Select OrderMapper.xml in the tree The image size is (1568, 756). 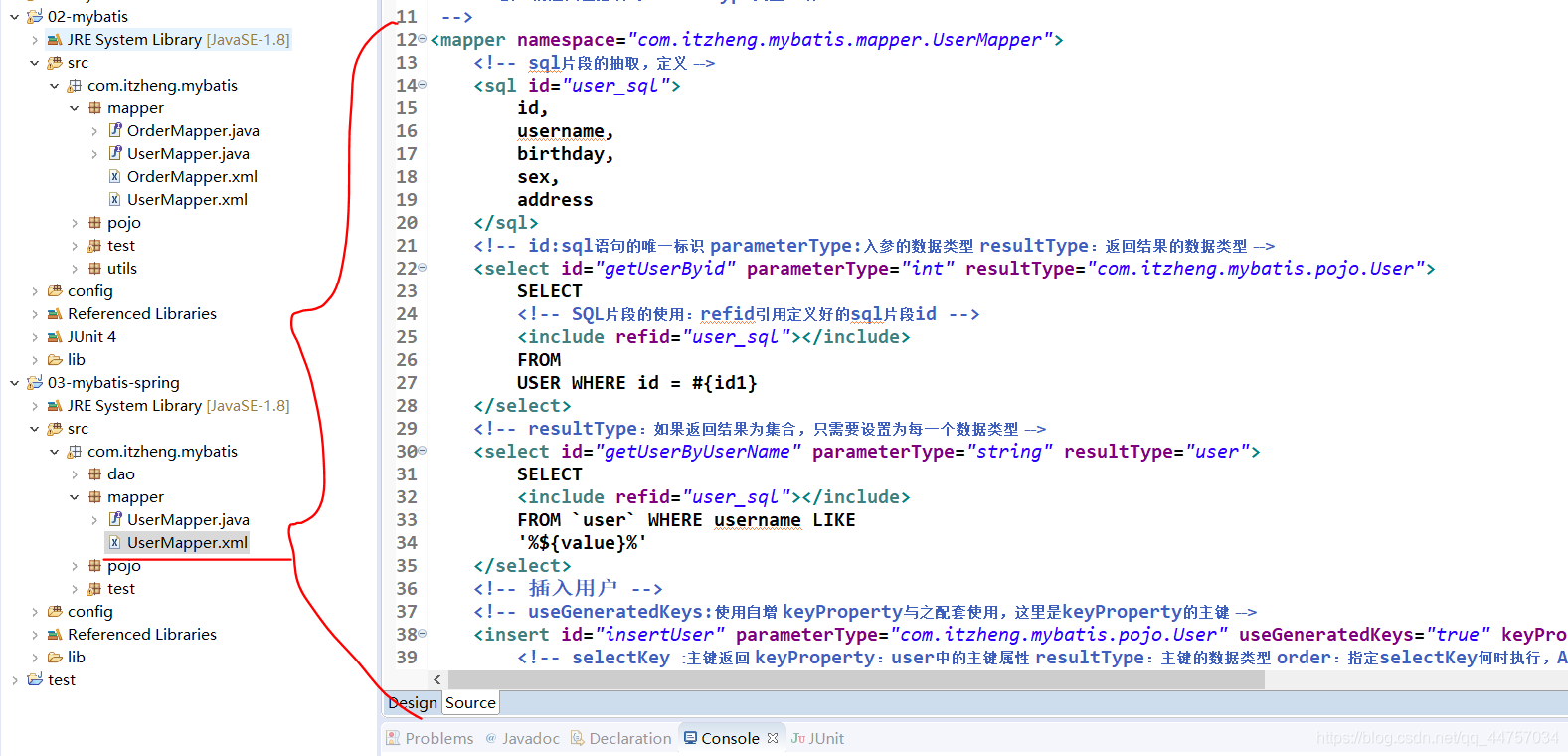(192, 177)
